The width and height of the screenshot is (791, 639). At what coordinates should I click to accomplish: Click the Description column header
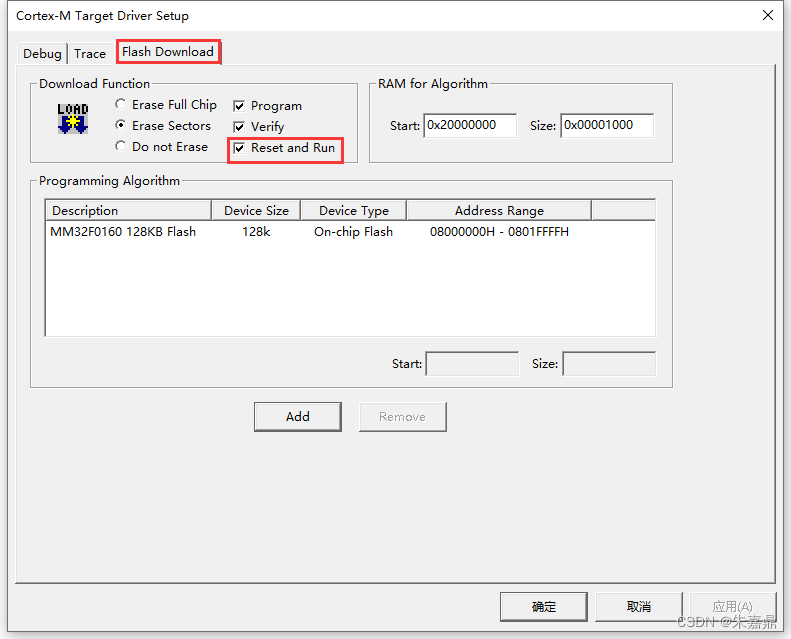(x=128, y=210)
